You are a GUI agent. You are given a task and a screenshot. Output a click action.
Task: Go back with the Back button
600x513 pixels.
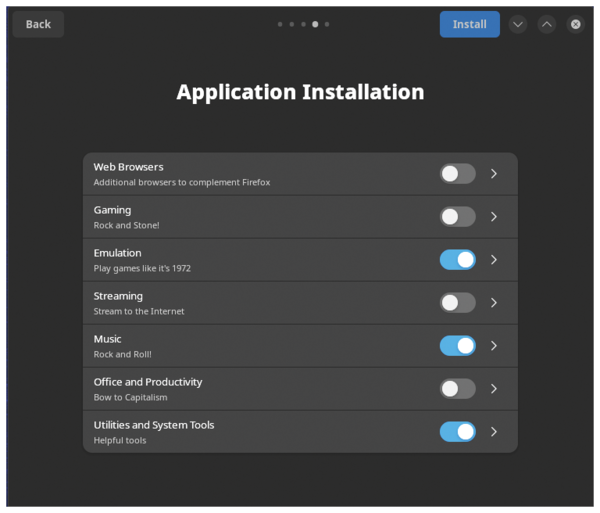coord(38,24)
